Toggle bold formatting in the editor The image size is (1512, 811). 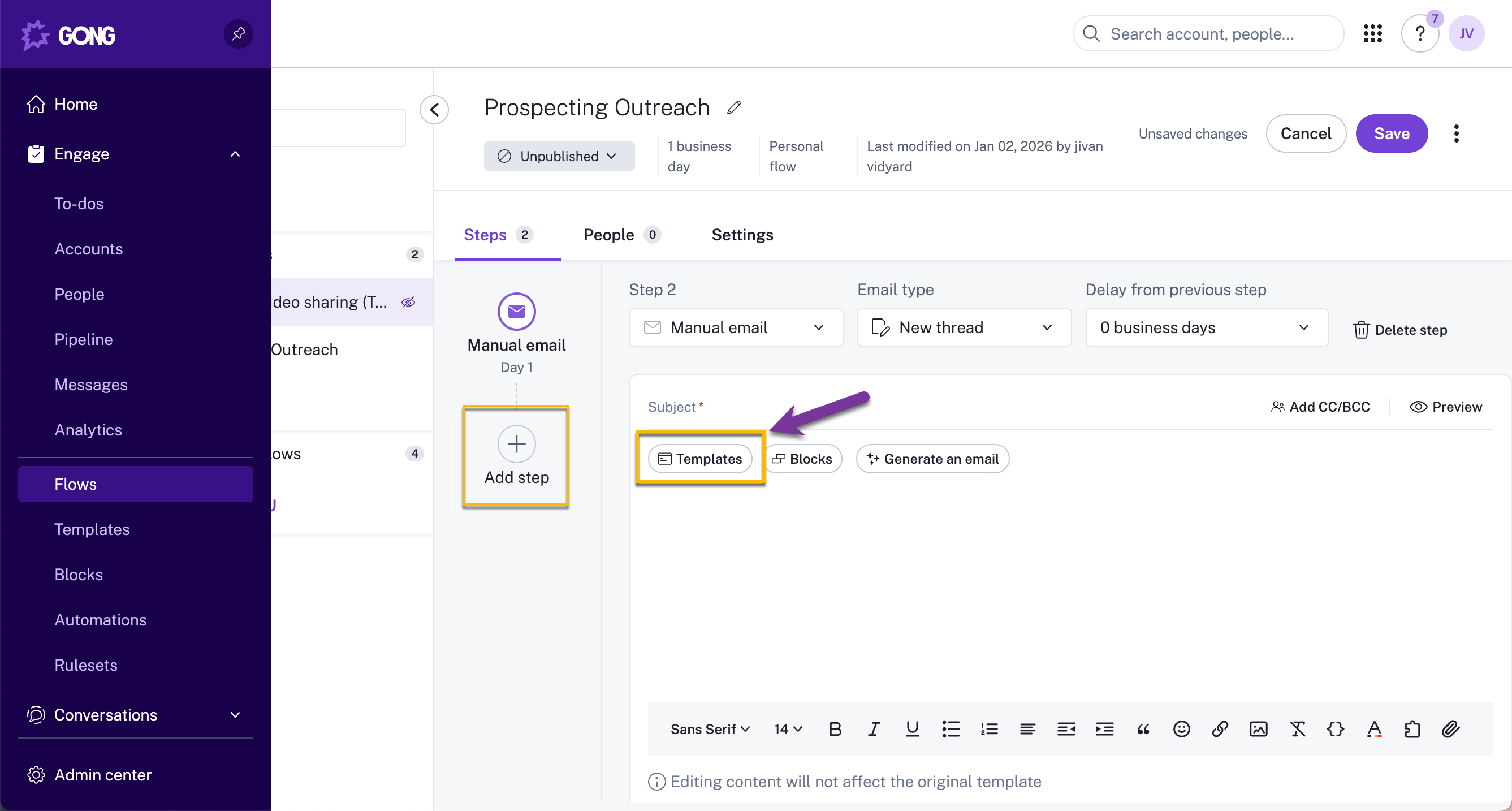(x=835, y=729)
